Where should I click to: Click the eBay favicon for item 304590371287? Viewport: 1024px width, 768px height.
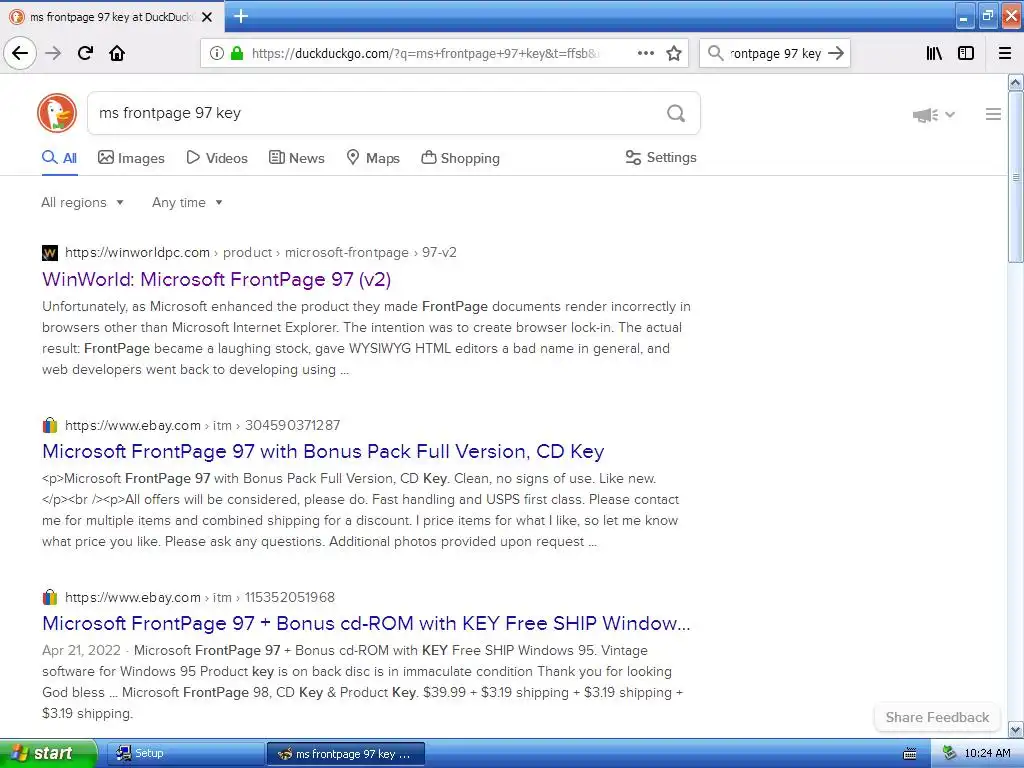click(x=50, y=425)
